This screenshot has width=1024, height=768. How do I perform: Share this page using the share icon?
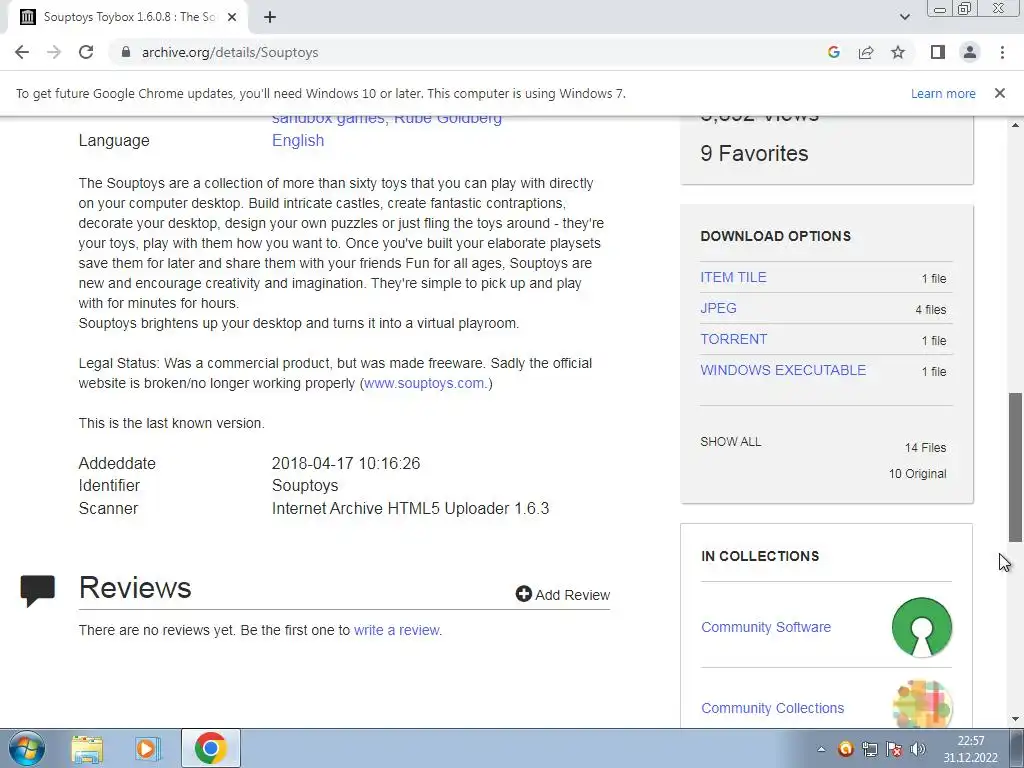tap(866, 52)
